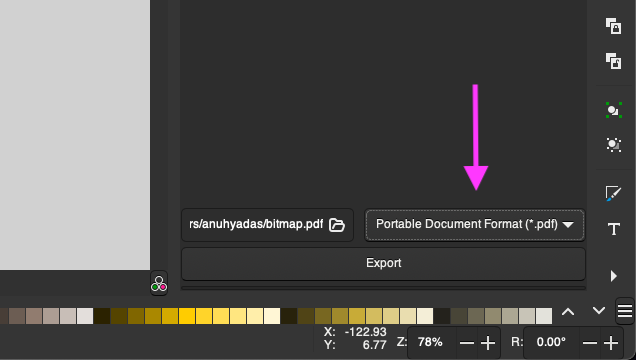Click the green-cornered object selection icon
Viewport: 636px width, 360px height.
click(x=614, y=110)
